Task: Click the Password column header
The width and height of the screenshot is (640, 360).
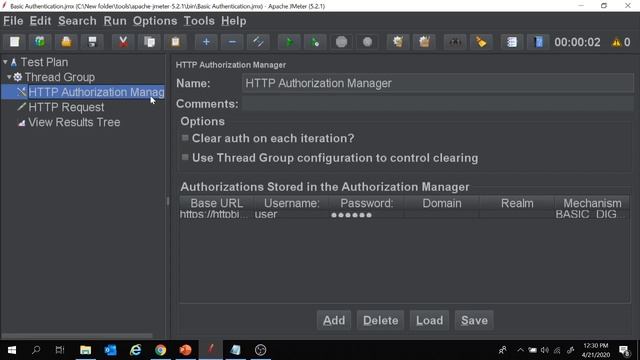Action: [367, 203]
